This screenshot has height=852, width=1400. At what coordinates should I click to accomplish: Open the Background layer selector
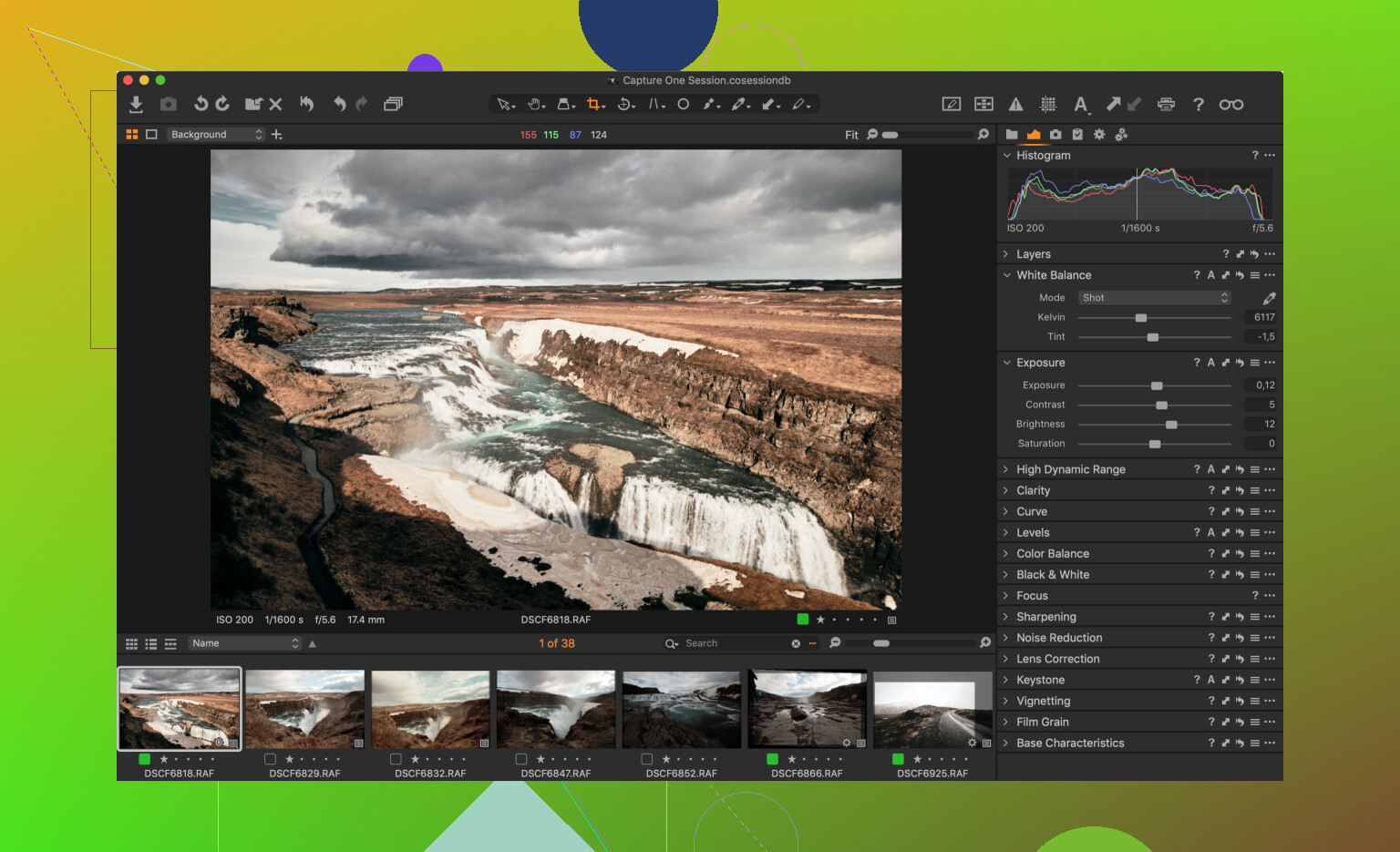click(216, 134)
